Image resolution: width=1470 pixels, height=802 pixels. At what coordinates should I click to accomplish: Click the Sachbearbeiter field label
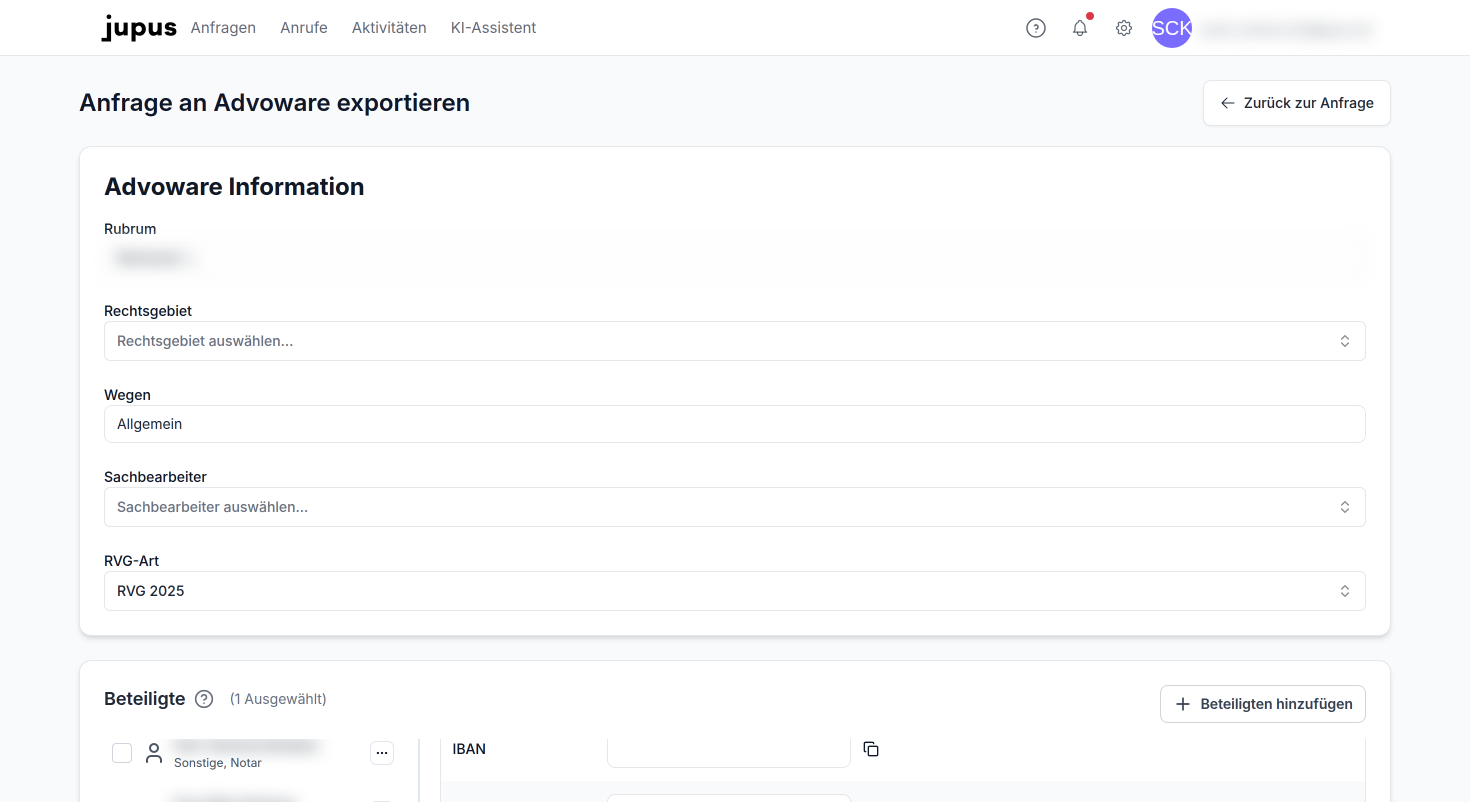pyautogui.click(x=155, y=477)
